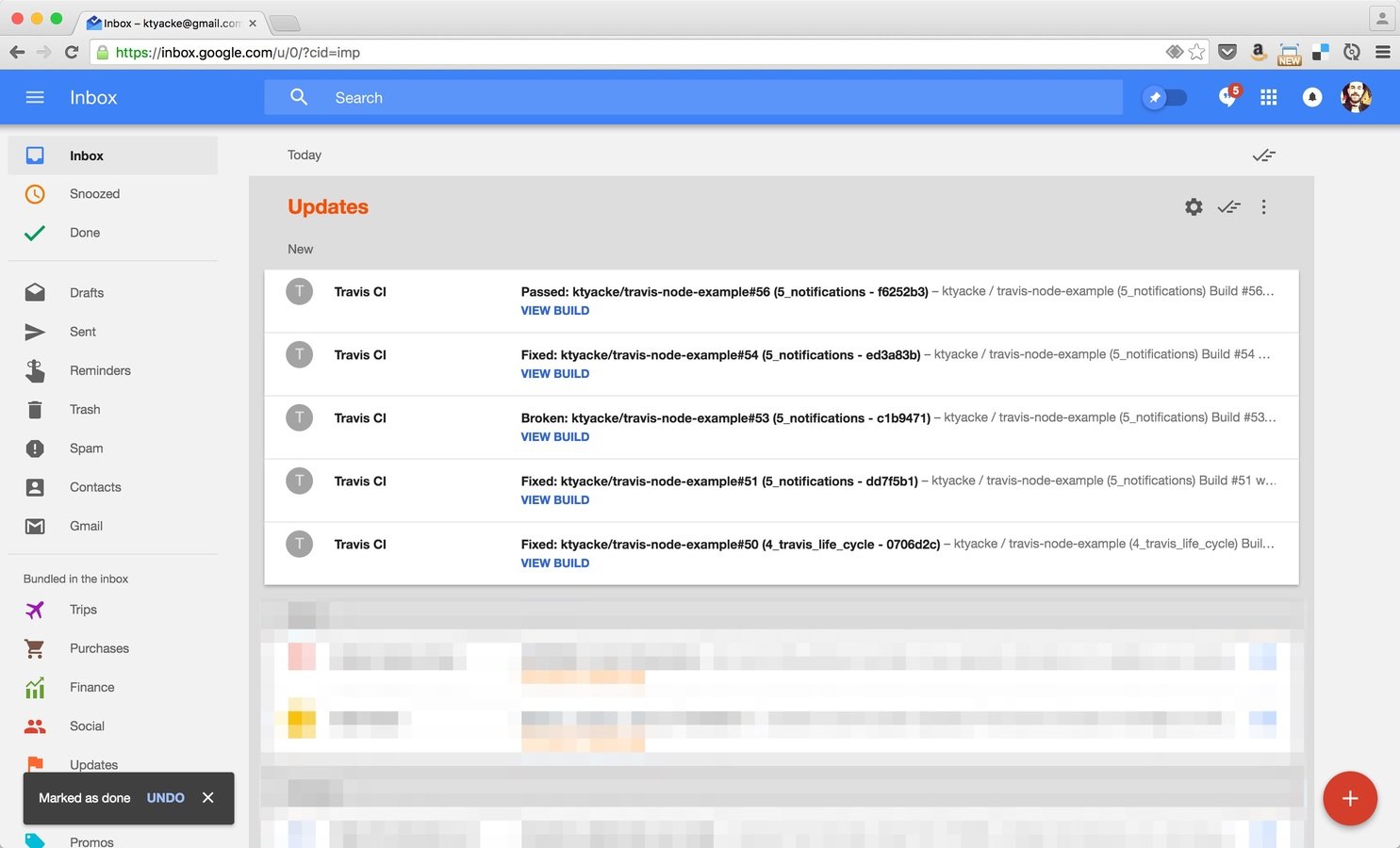Toggle the pinned items switch

pos(1164,97)
